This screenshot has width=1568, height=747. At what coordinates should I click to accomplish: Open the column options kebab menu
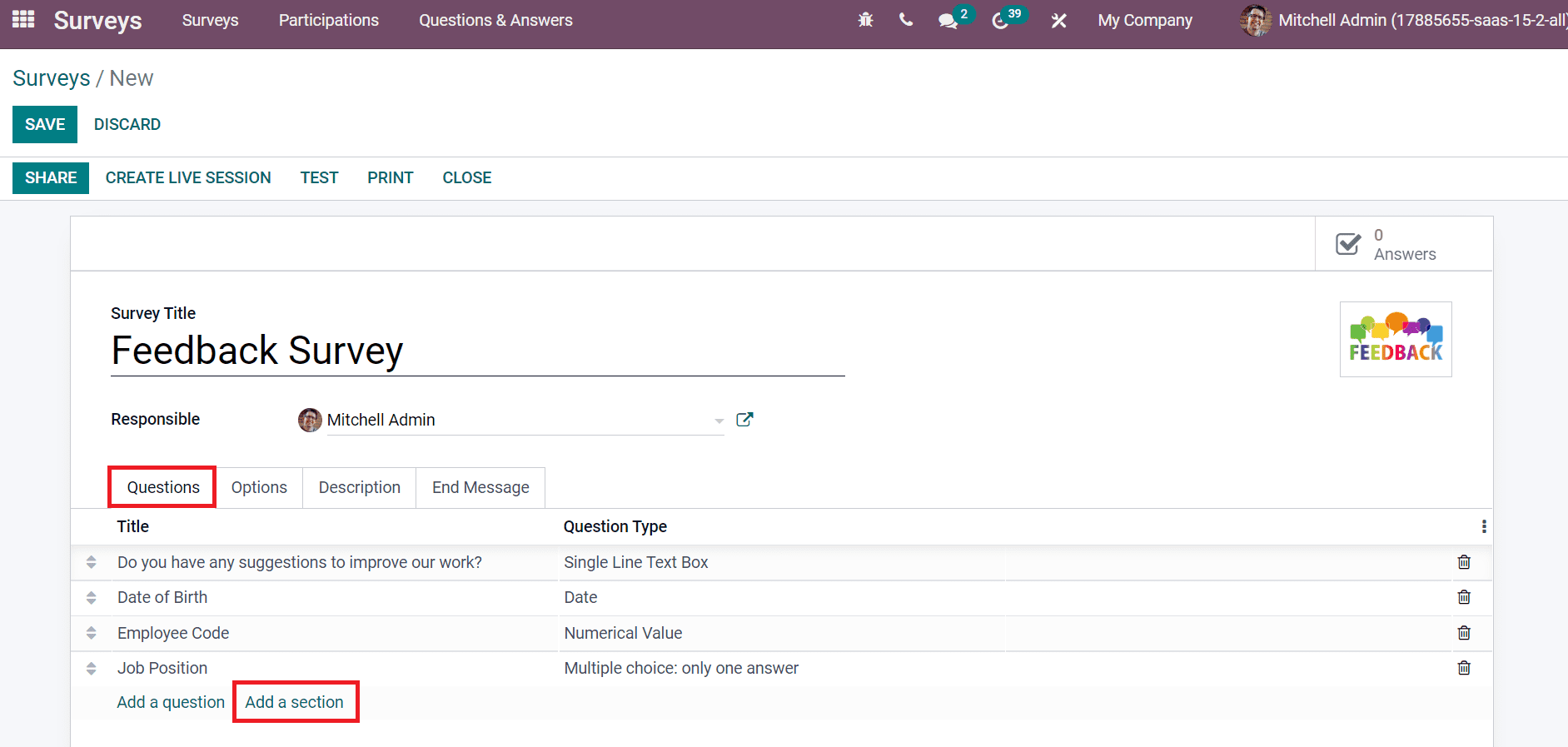tap(1483, 526)
